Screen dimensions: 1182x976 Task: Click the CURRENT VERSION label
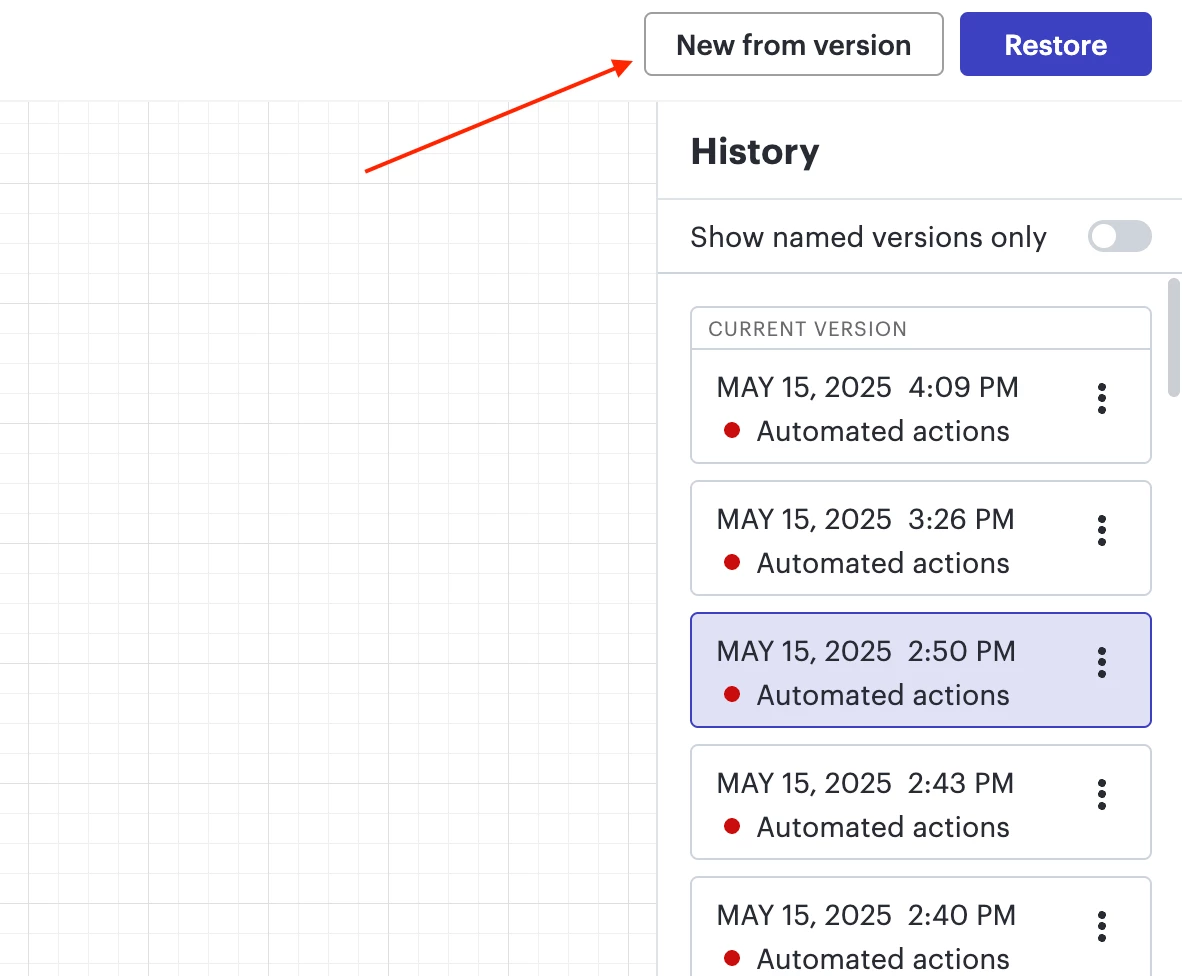(x=807, y=329)
